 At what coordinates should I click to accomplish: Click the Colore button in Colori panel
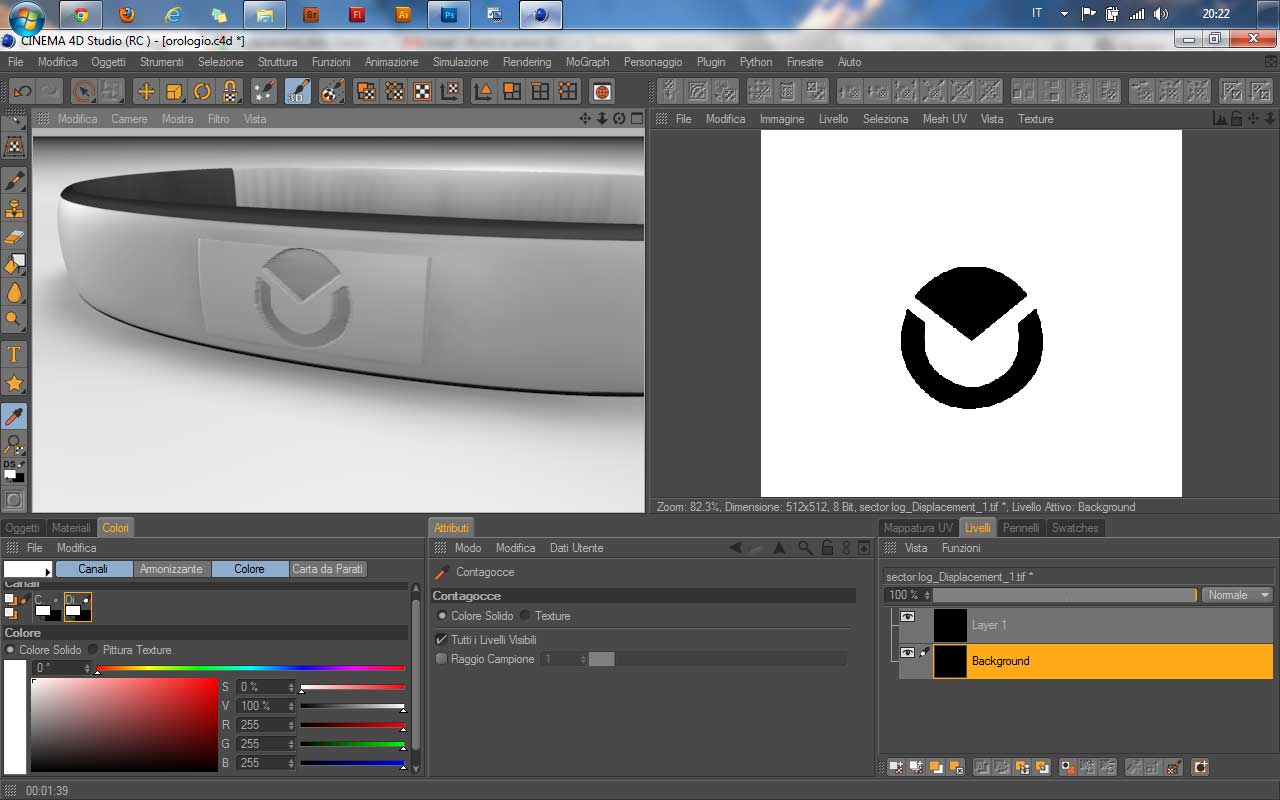pyautogui.click(x=249, y=569)
